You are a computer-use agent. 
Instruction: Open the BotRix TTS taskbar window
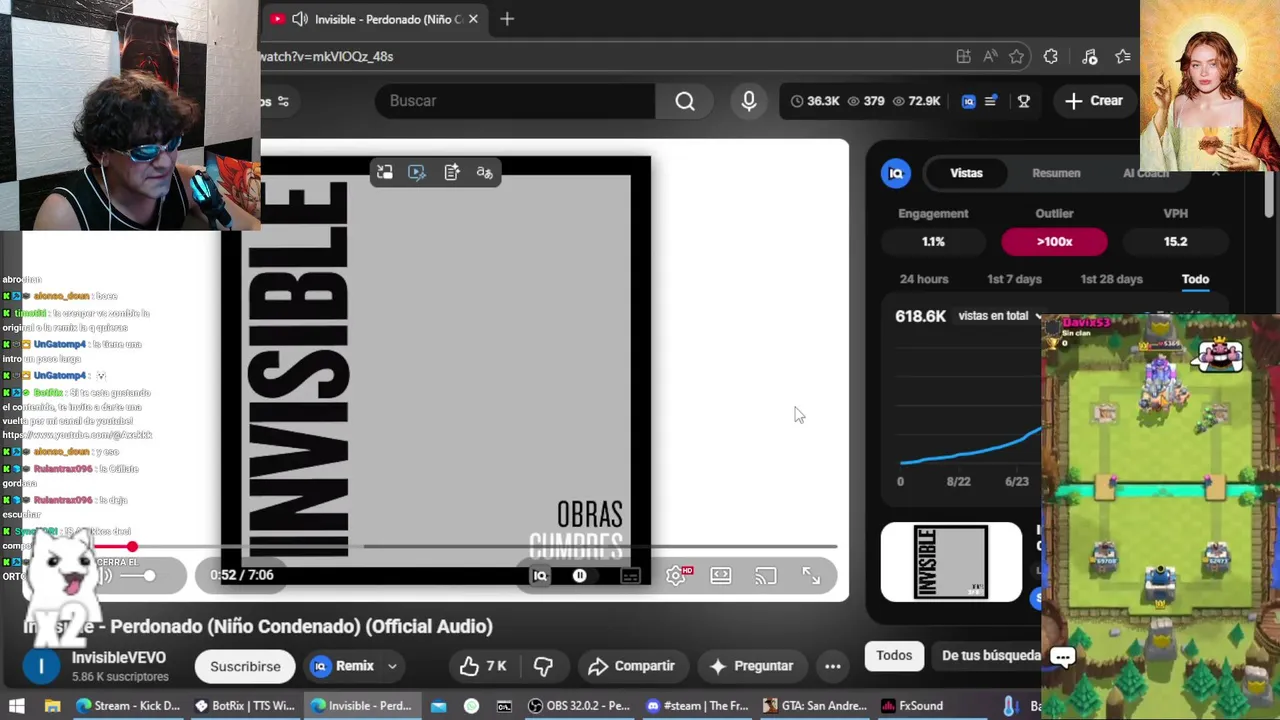click(244, 706)
